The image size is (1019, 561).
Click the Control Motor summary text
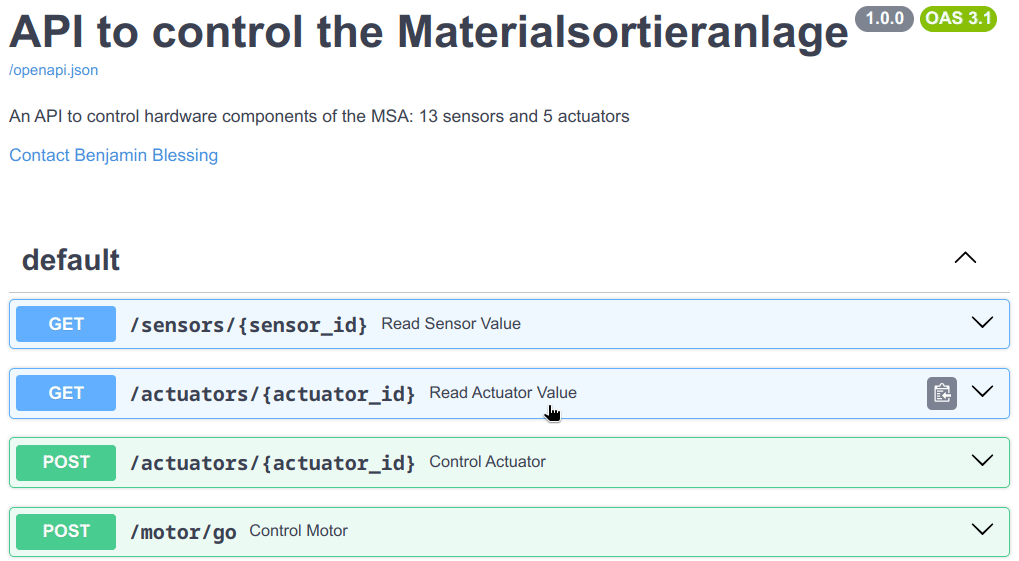[298, 531]
